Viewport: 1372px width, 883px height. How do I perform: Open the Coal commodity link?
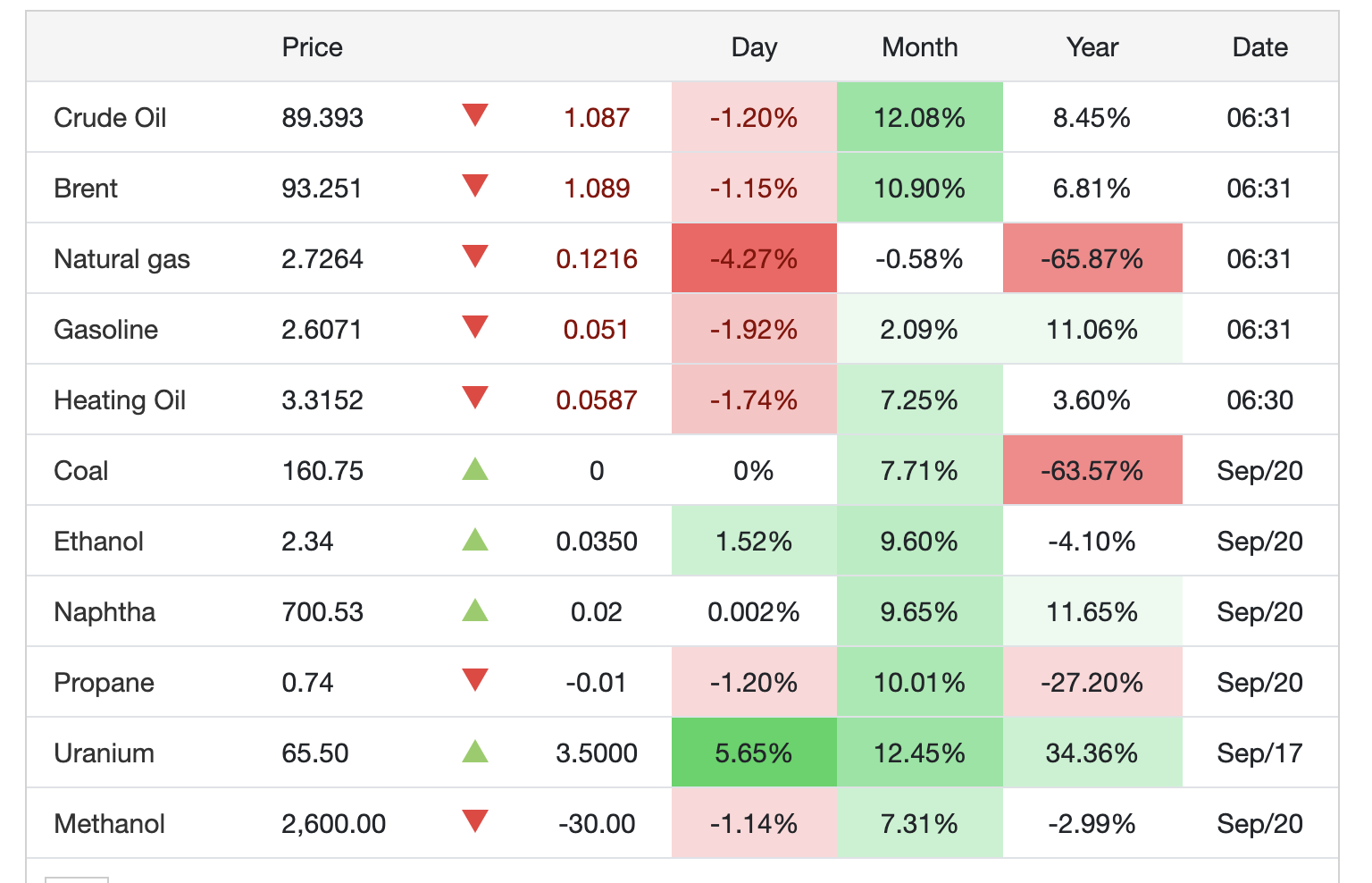(80, 470)
